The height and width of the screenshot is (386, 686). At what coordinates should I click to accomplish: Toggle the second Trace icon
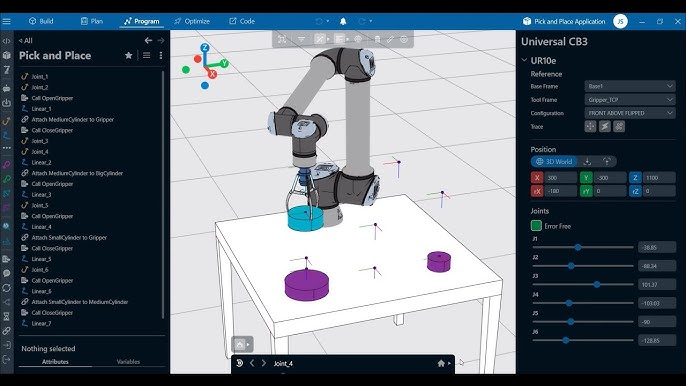[605, 126]
